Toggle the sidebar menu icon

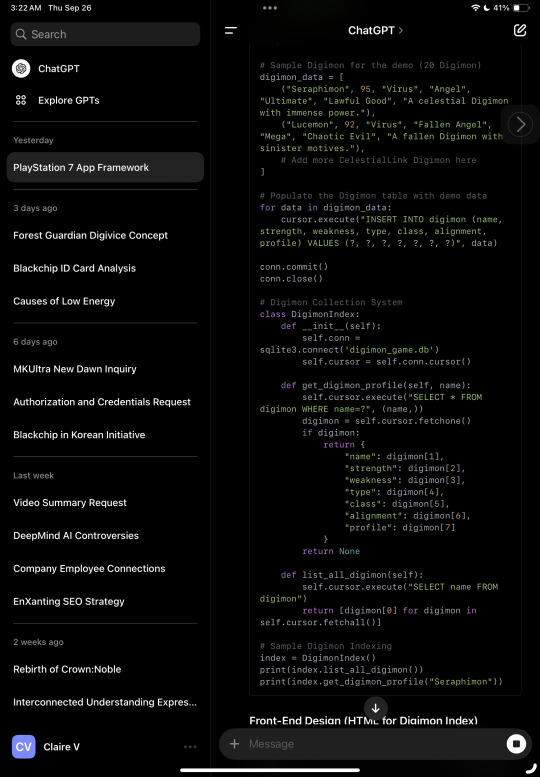click(231, 31)
